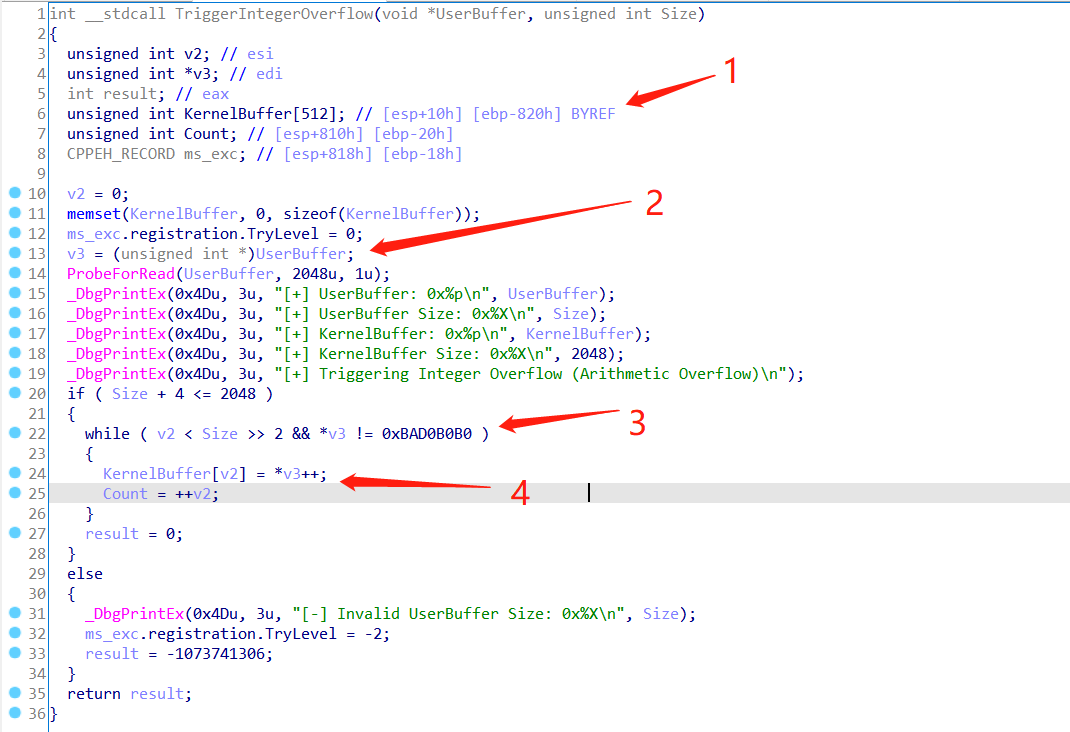The width and height of the screenshot is (1070, 732).
Task: Toggle breakpoint dot on line 11
Action: coord(15,213)
